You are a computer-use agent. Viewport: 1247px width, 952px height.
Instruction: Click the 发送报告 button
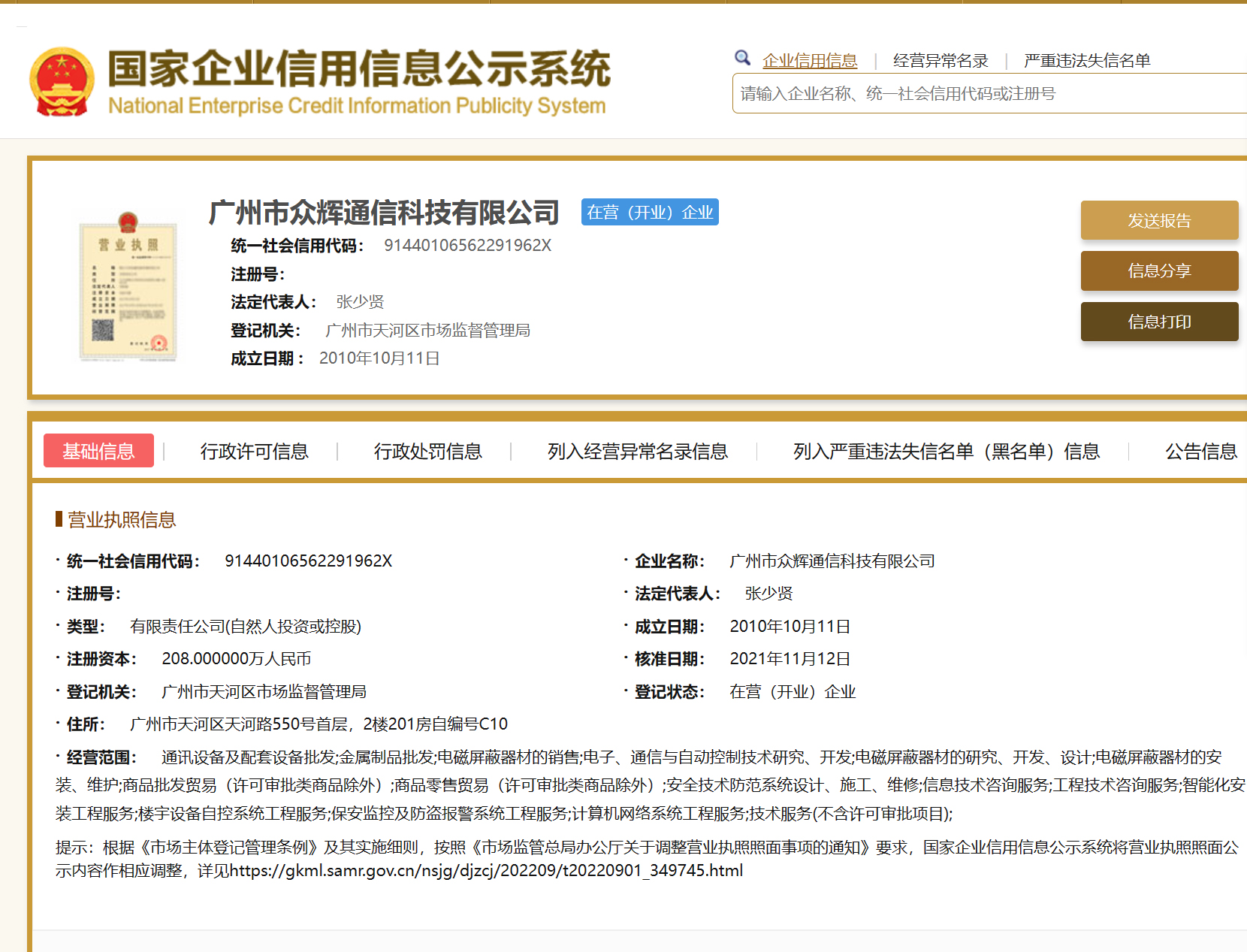(1159, 220)
